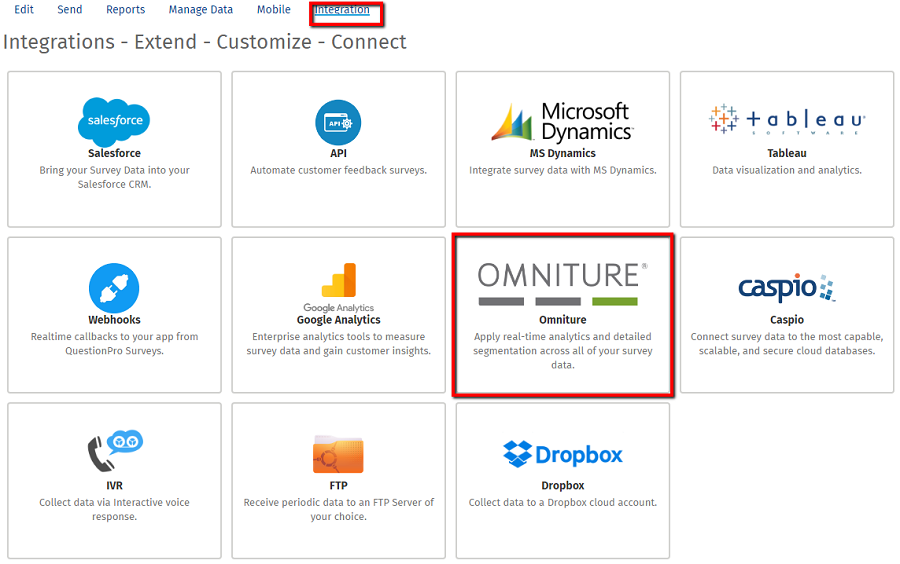Click the Salesforce cloud logo icon
This screenshot has height=564, width=900.
[114, 121]
